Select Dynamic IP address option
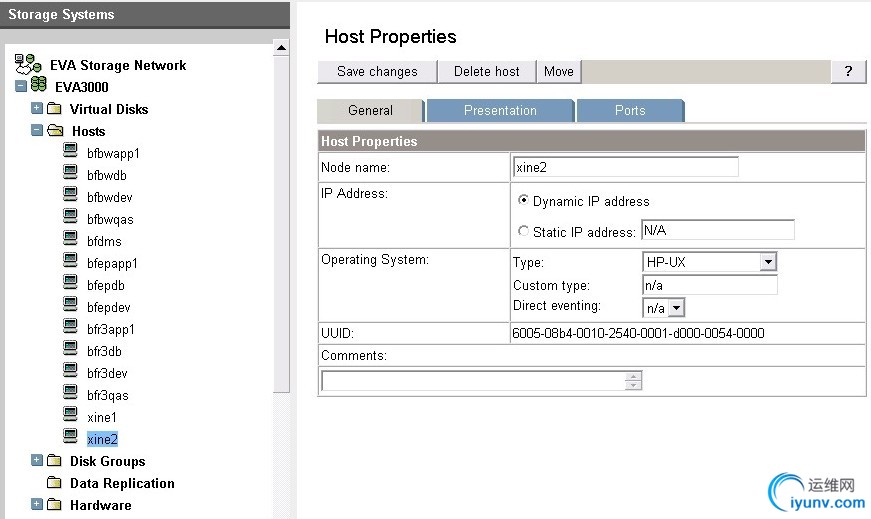Image resolution: width=871 pixels, height=519 pixels. [523, 199]
